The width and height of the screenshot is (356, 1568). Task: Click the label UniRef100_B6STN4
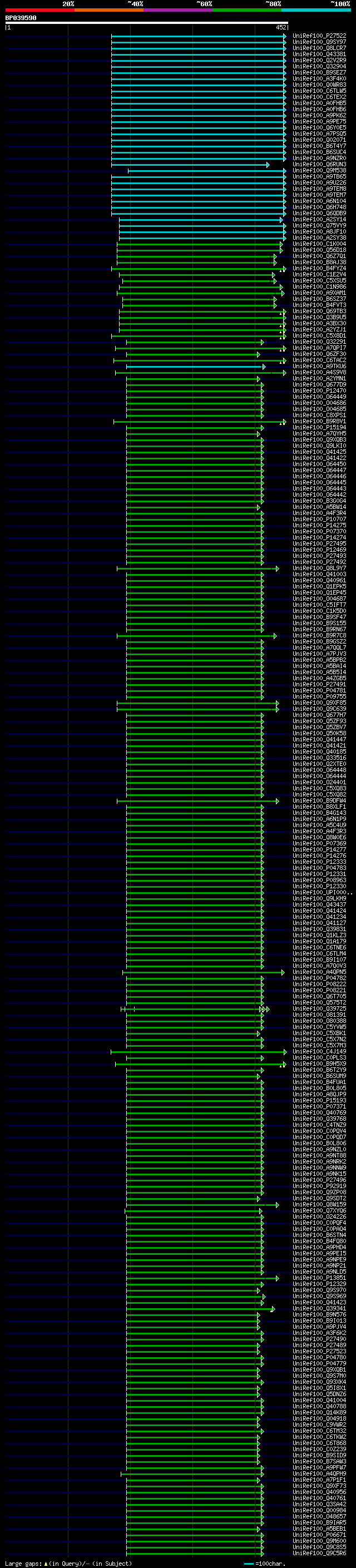coord(319,1235)
